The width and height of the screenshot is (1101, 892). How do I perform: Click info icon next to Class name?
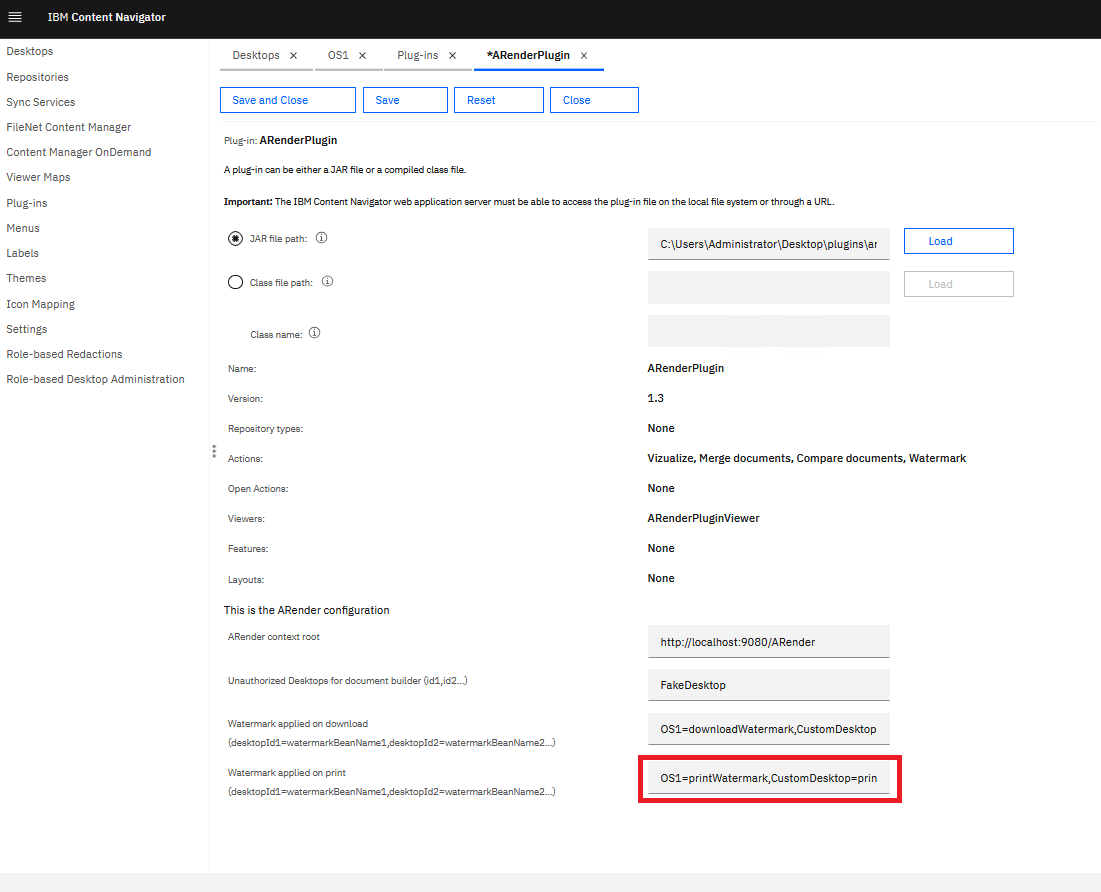click(x=315, y=333)
